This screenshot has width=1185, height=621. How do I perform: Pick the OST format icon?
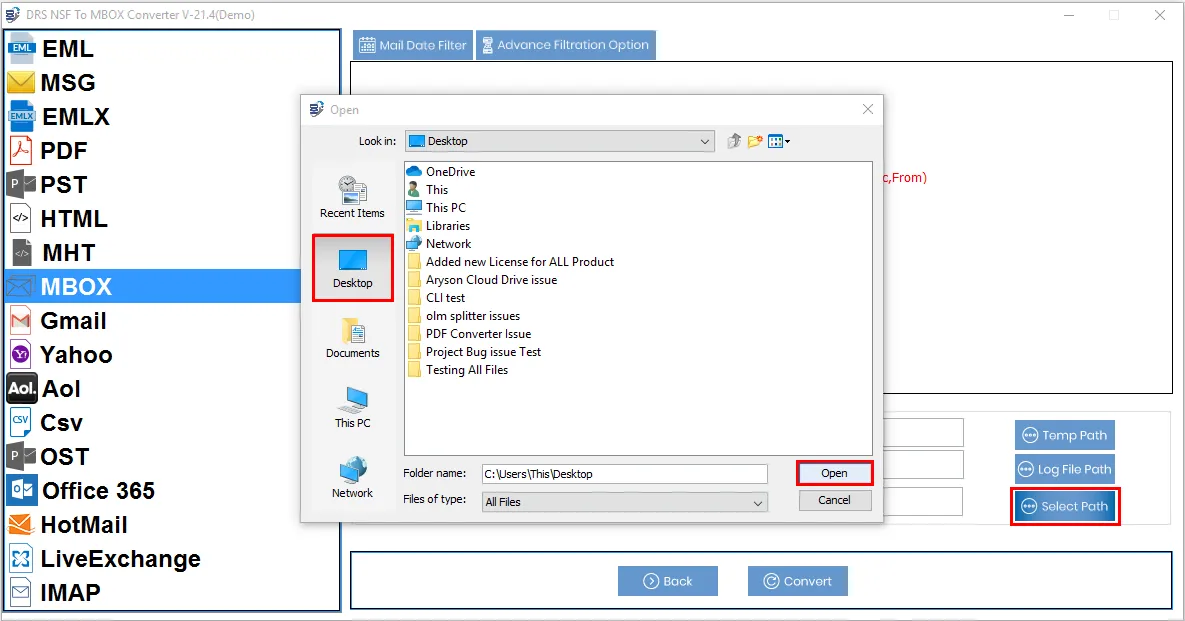21,456
